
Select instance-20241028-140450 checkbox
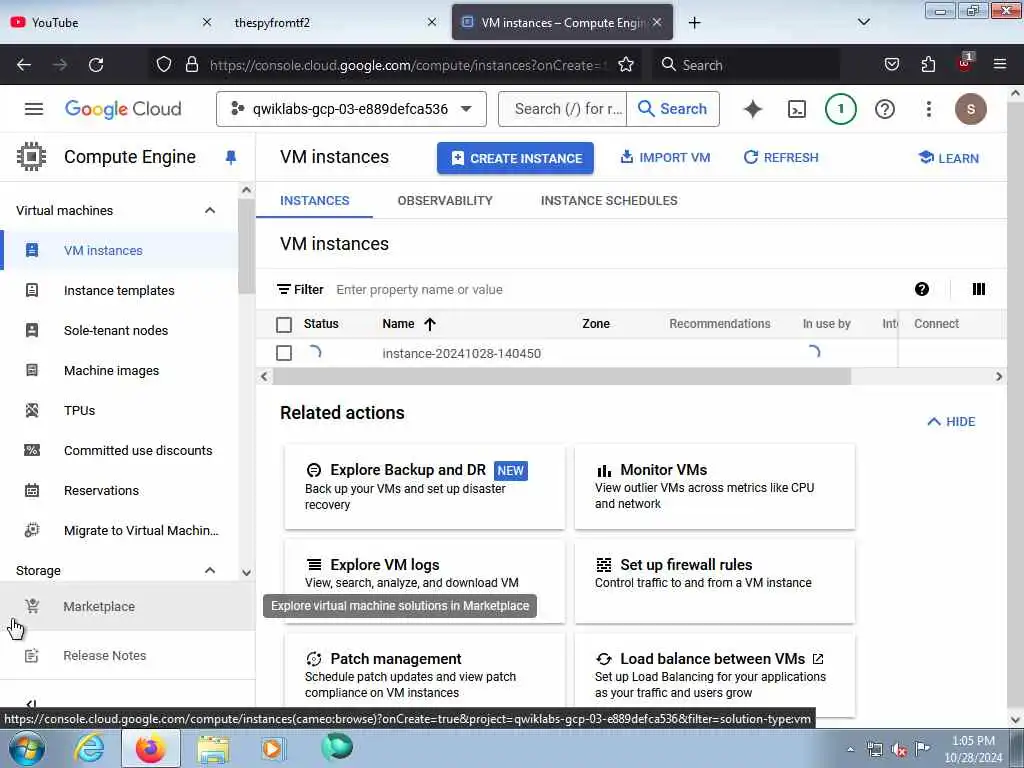284,353
